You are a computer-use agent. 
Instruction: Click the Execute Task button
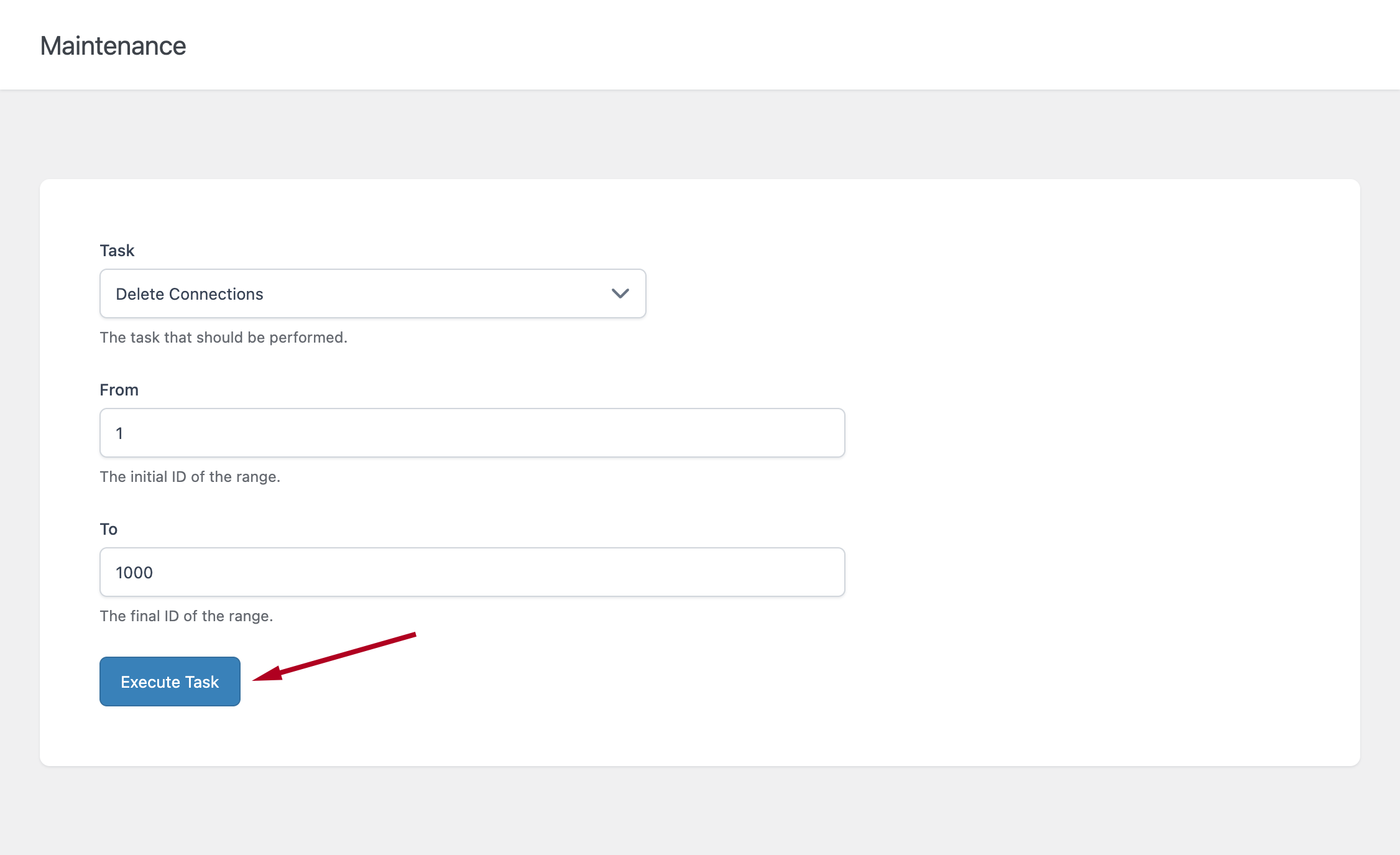point(169,682)
